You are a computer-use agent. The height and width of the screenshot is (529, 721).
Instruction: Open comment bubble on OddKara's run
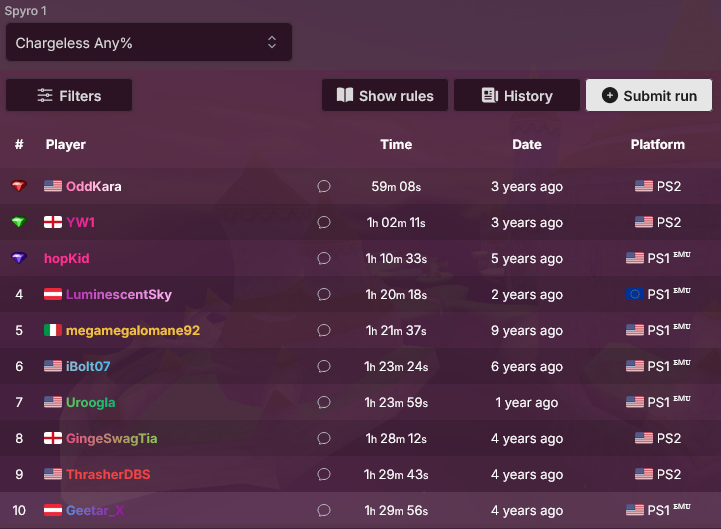pyautogui.click(x=324, y=186)
